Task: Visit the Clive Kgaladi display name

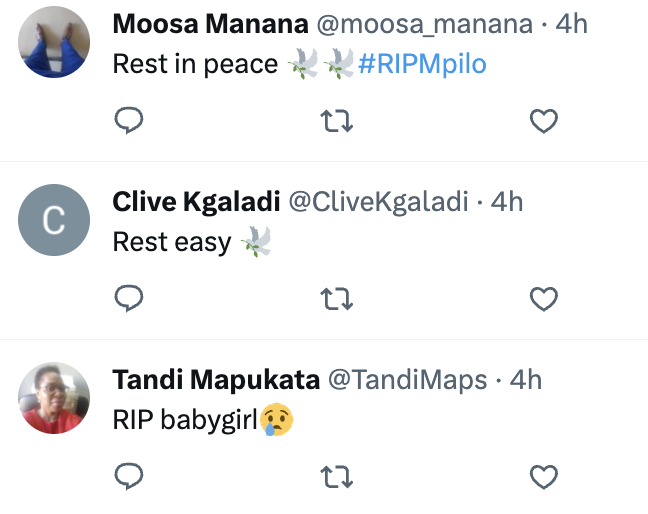Action: click(x=196, y=202)
